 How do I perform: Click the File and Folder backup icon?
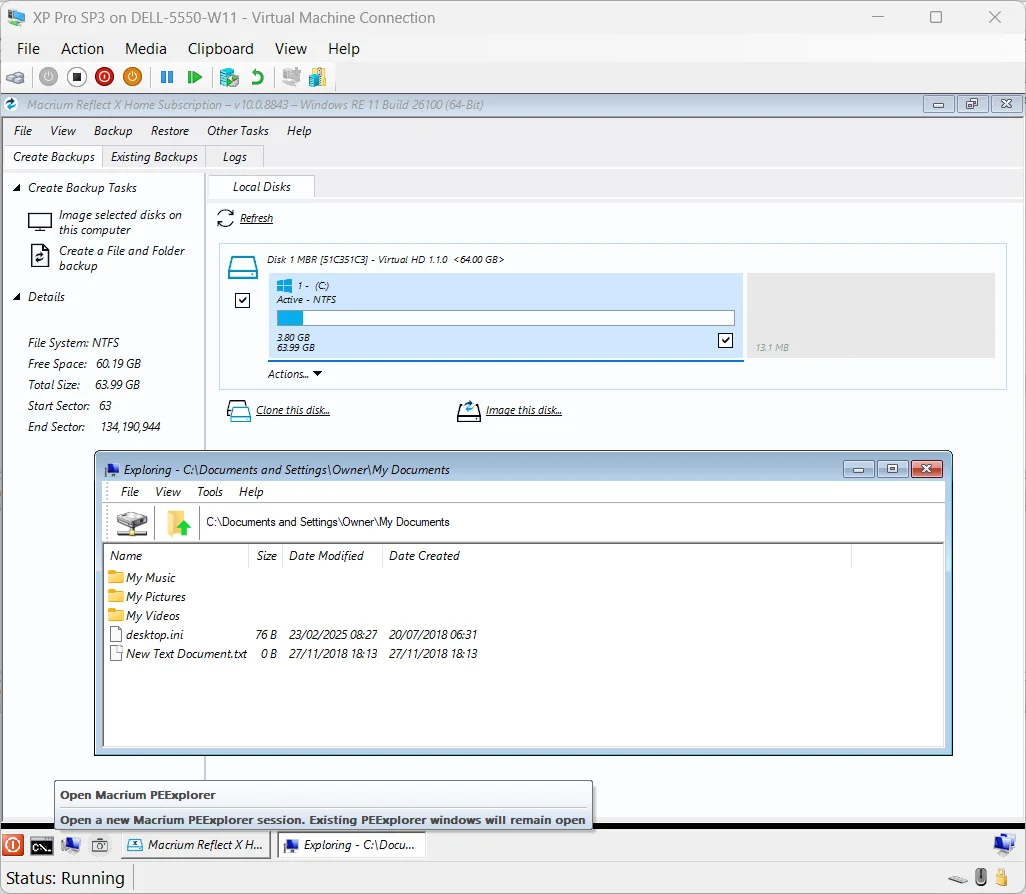(x=40, y=255)
